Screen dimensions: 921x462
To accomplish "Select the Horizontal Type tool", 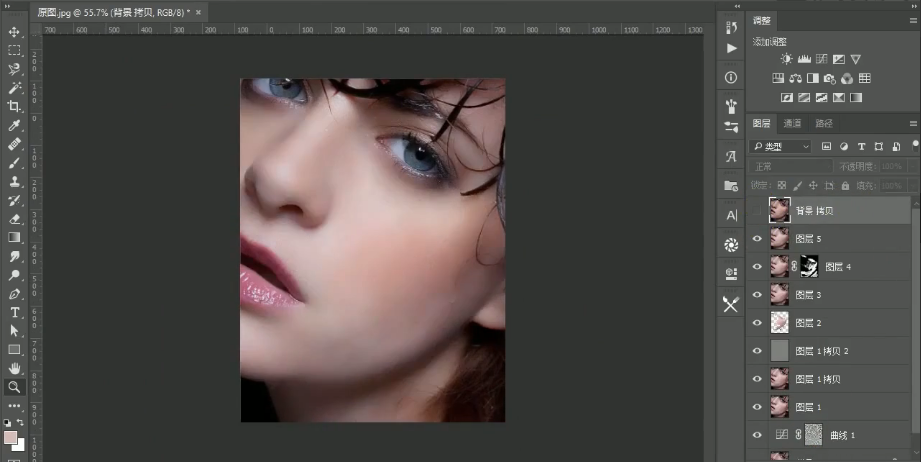I will pyautogui.click(x=14, y=312).
